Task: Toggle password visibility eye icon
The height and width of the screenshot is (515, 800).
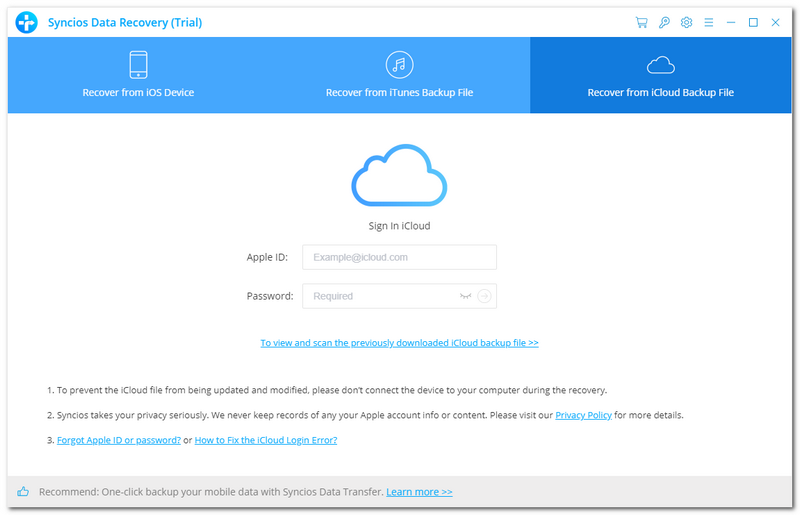Action: click(x=465, y=296)
